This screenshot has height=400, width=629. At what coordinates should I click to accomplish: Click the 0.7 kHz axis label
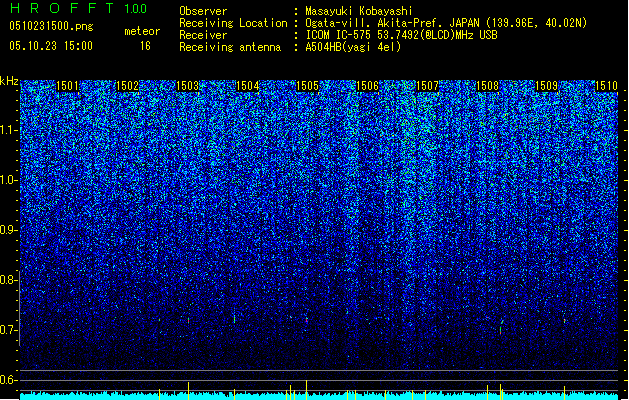(x=9, y=330)
